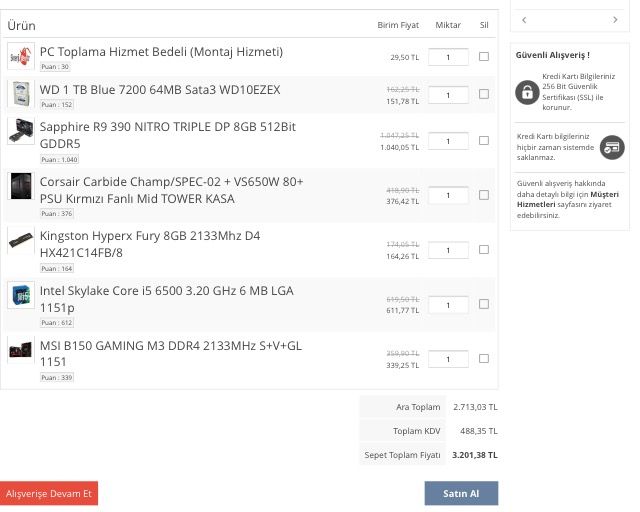Open the Müşteri Hizmetleri link
Screen dimensions: 640x512
pos(568,199)
